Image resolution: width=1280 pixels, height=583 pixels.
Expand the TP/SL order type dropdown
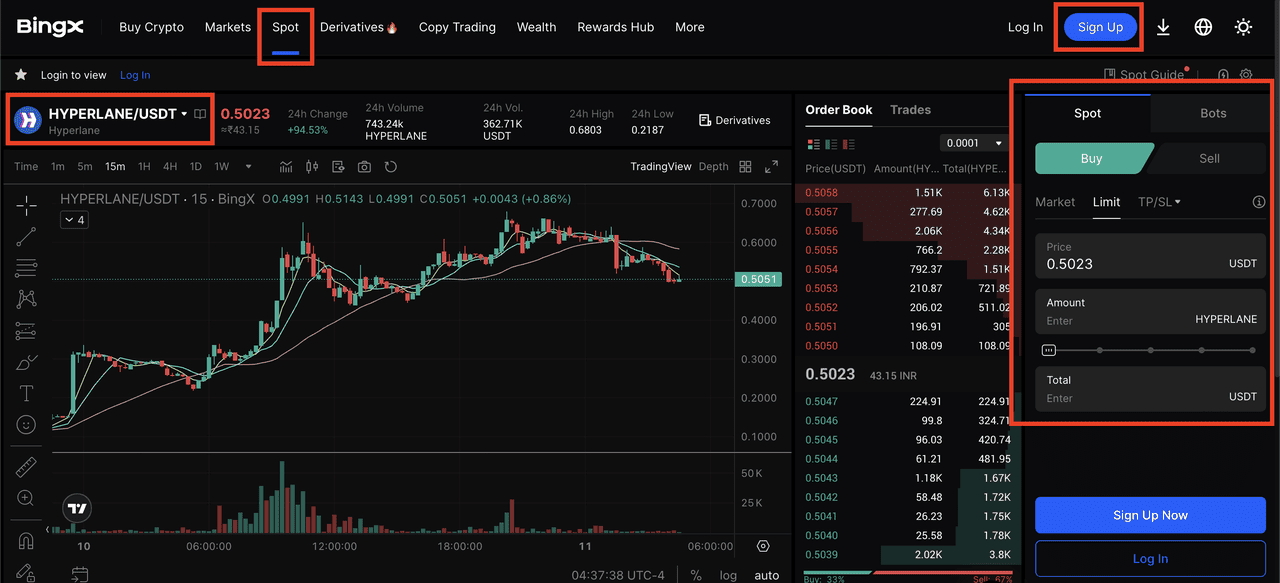[x=1159, y=202]
